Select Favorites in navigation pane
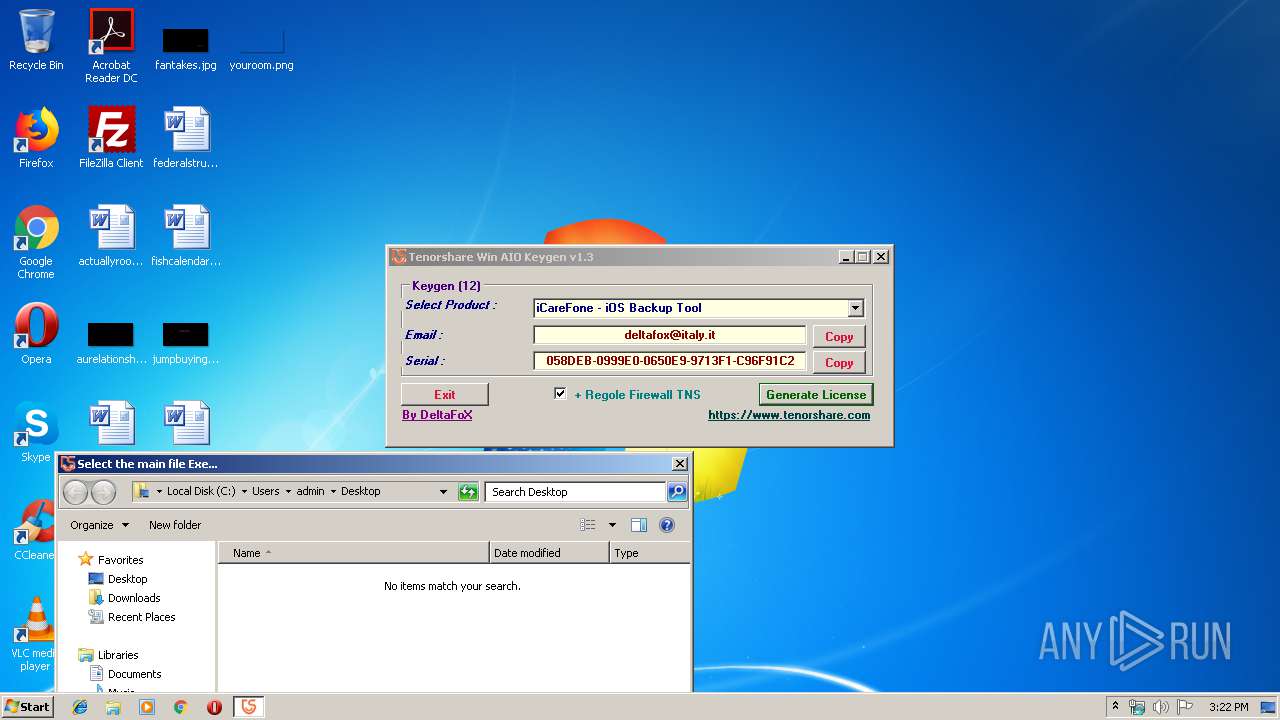This screenshot has height=720, width=1280. point(120,560)
